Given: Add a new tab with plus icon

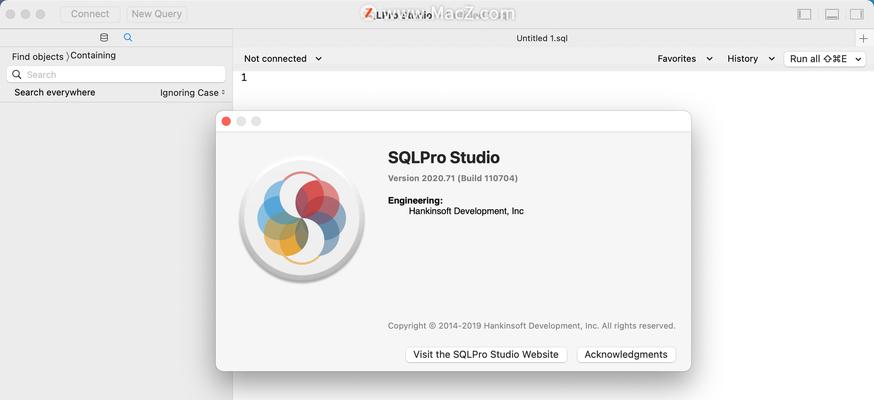Looking at the screenshot, I should click(863, 38).
